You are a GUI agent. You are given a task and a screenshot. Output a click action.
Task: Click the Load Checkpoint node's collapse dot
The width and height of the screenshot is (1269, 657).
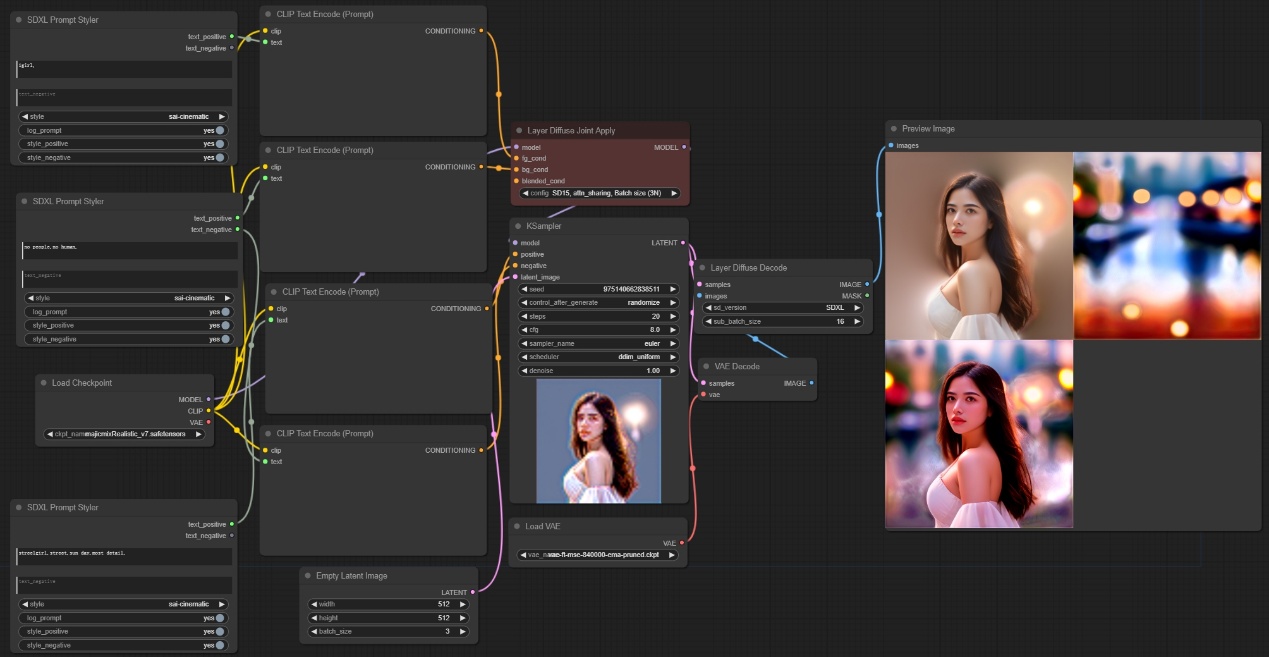tap(44, 382)
